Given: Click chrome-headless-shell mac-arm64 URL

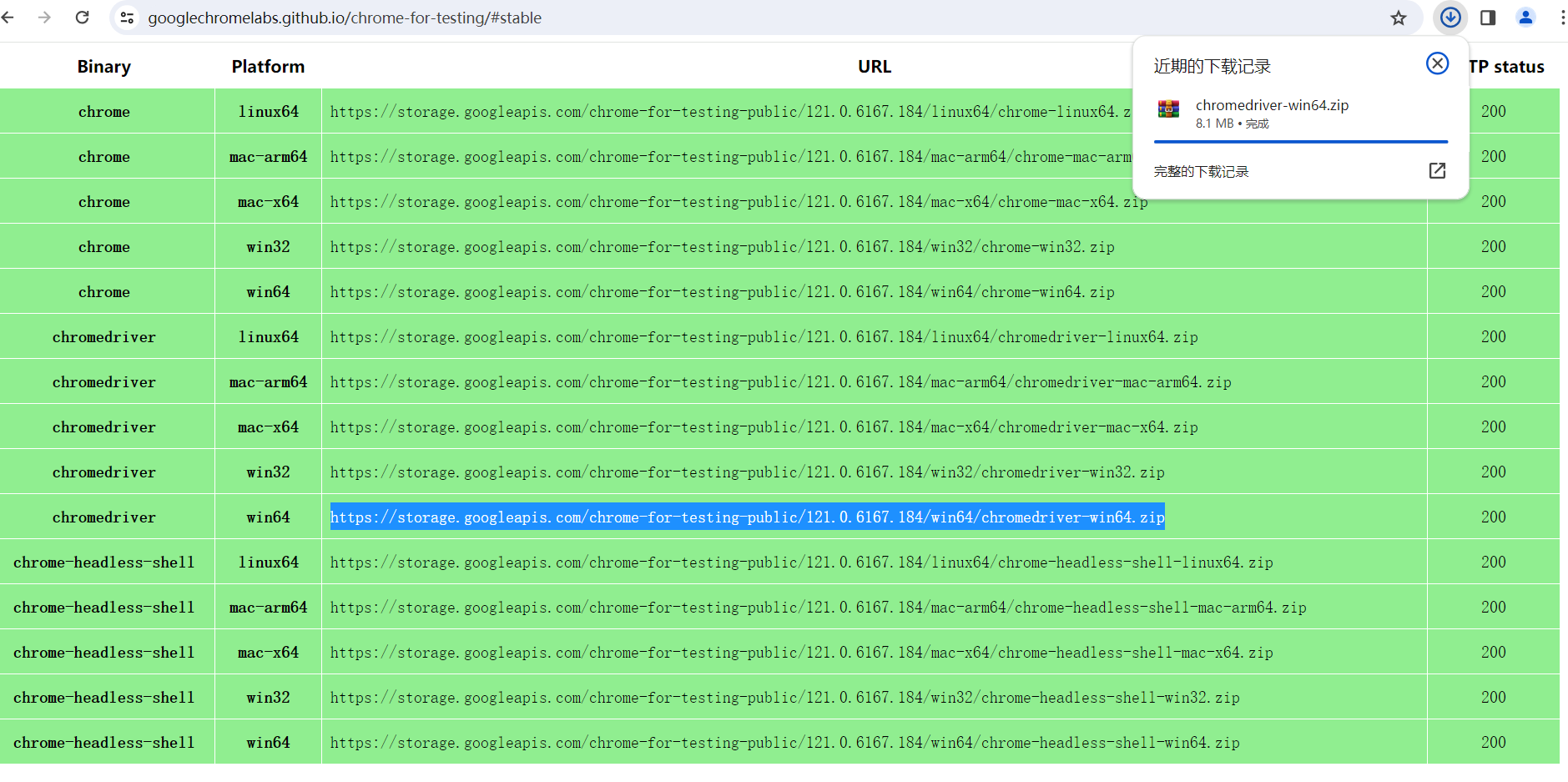Looking at the screenshot, I should [x=818, y=608].
